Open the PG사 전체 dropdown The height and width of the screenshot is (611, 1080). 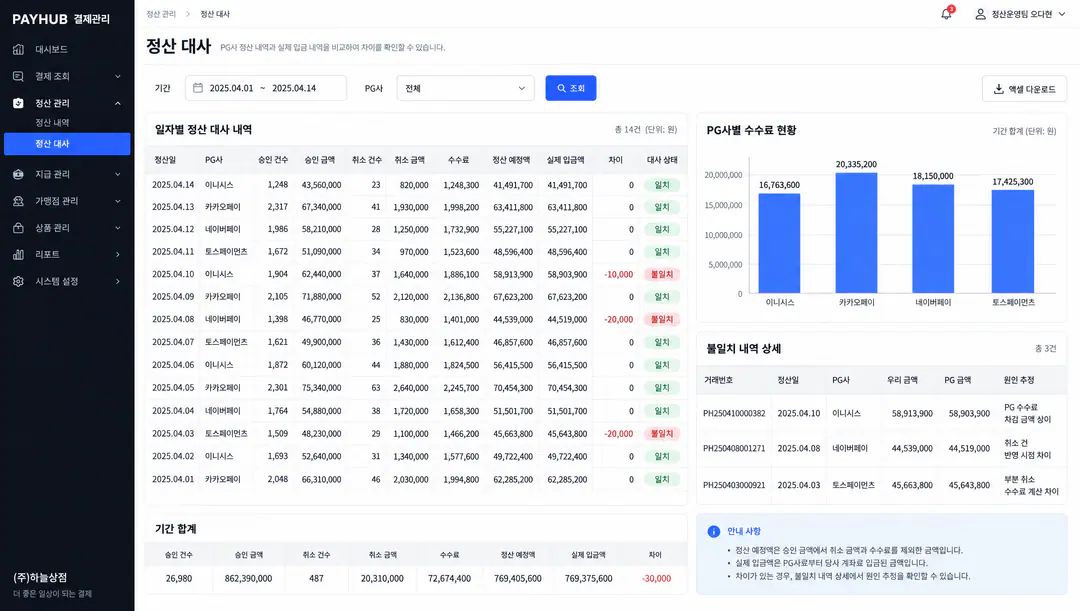pos(466,88)
